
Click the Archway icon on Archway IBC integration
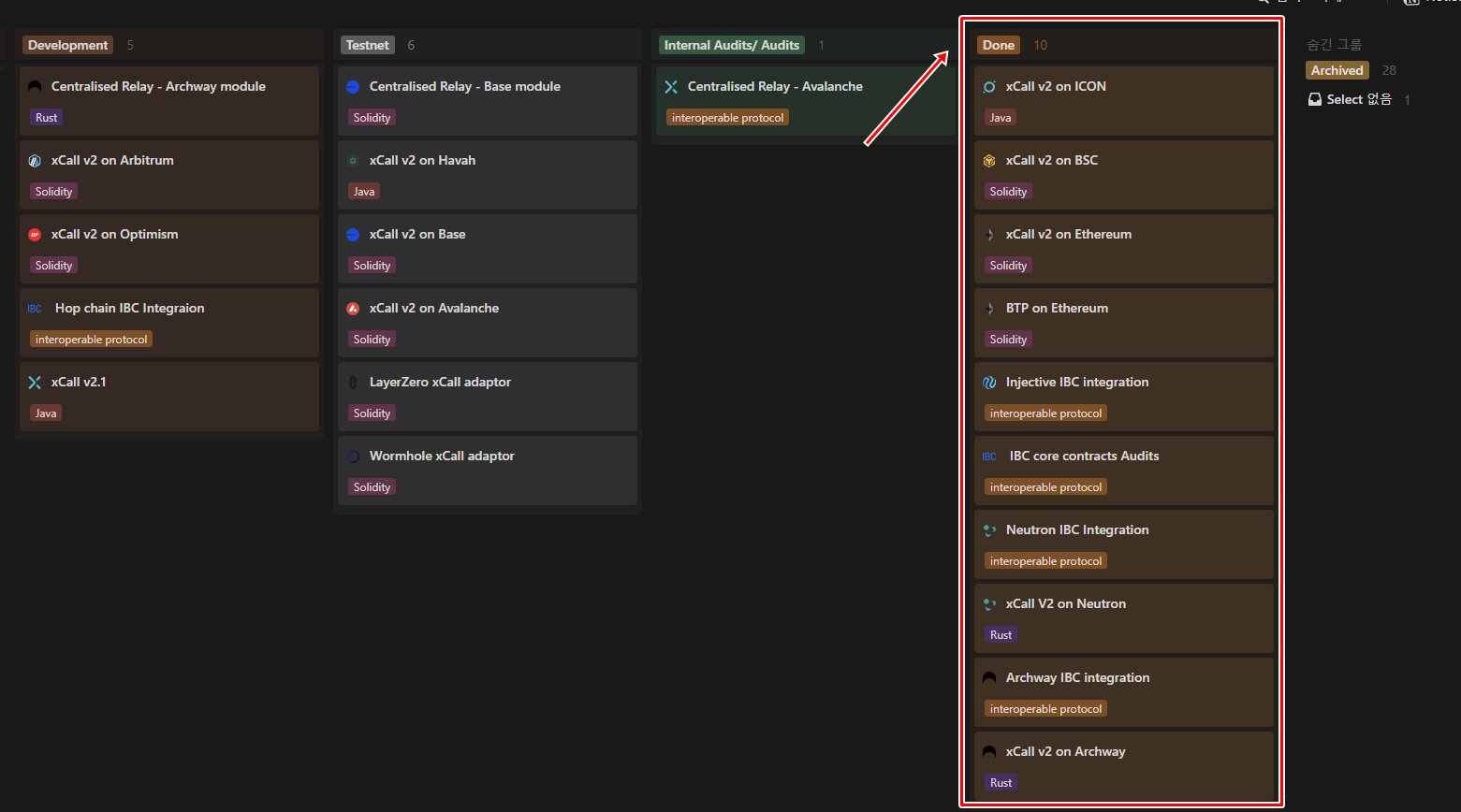(989, 678)
